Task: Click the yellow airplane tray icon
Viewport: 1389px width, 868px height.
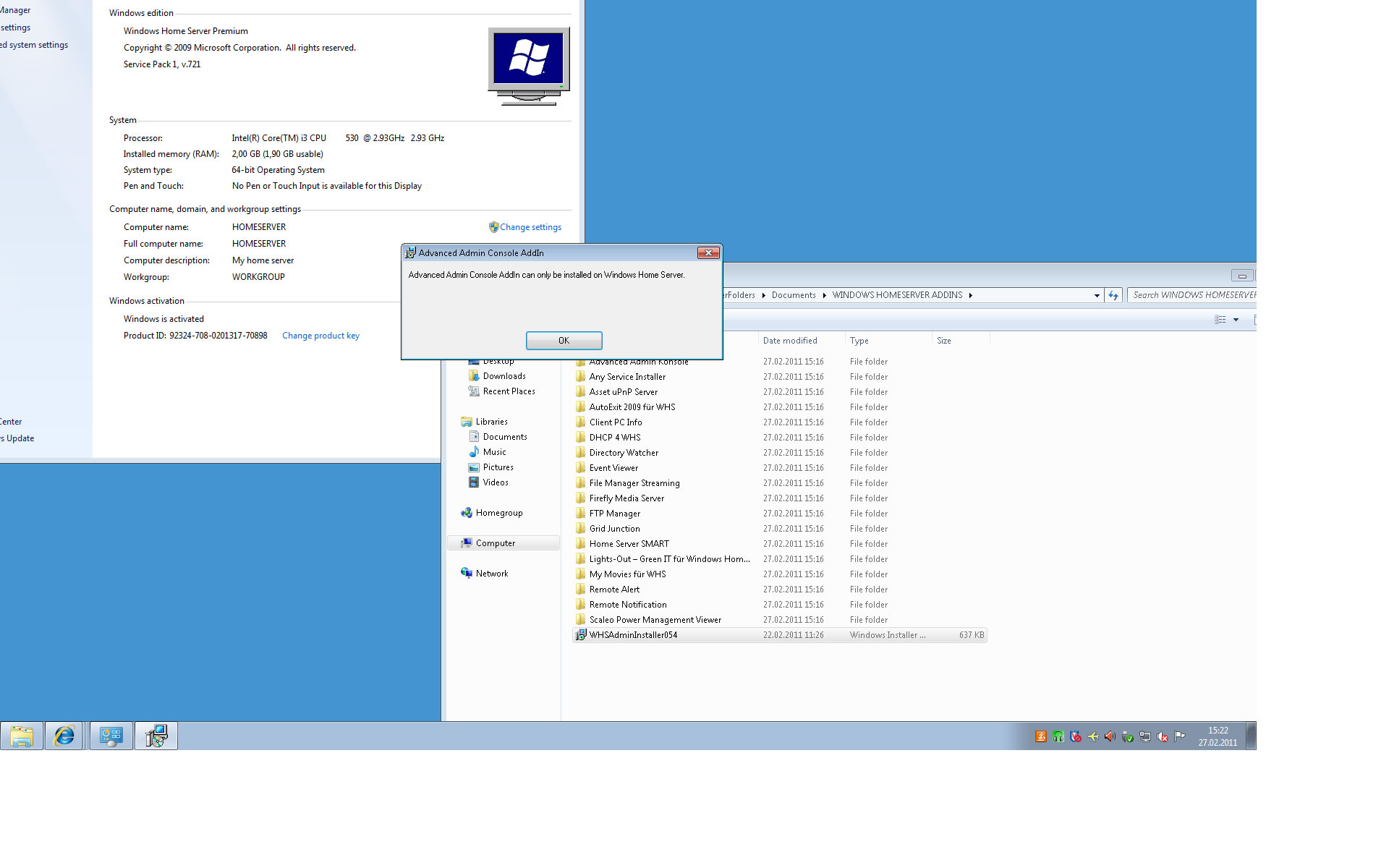Action: pyautogui.click(x=1093, y=736)
